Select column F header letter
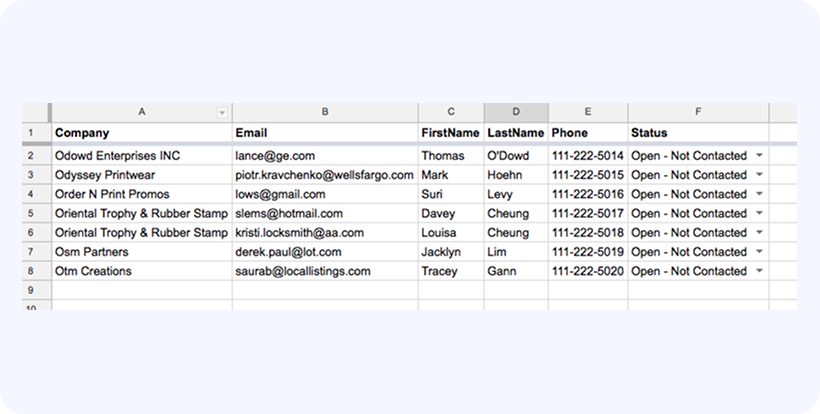This screenshot has height=414, width=820. [698, 113]
